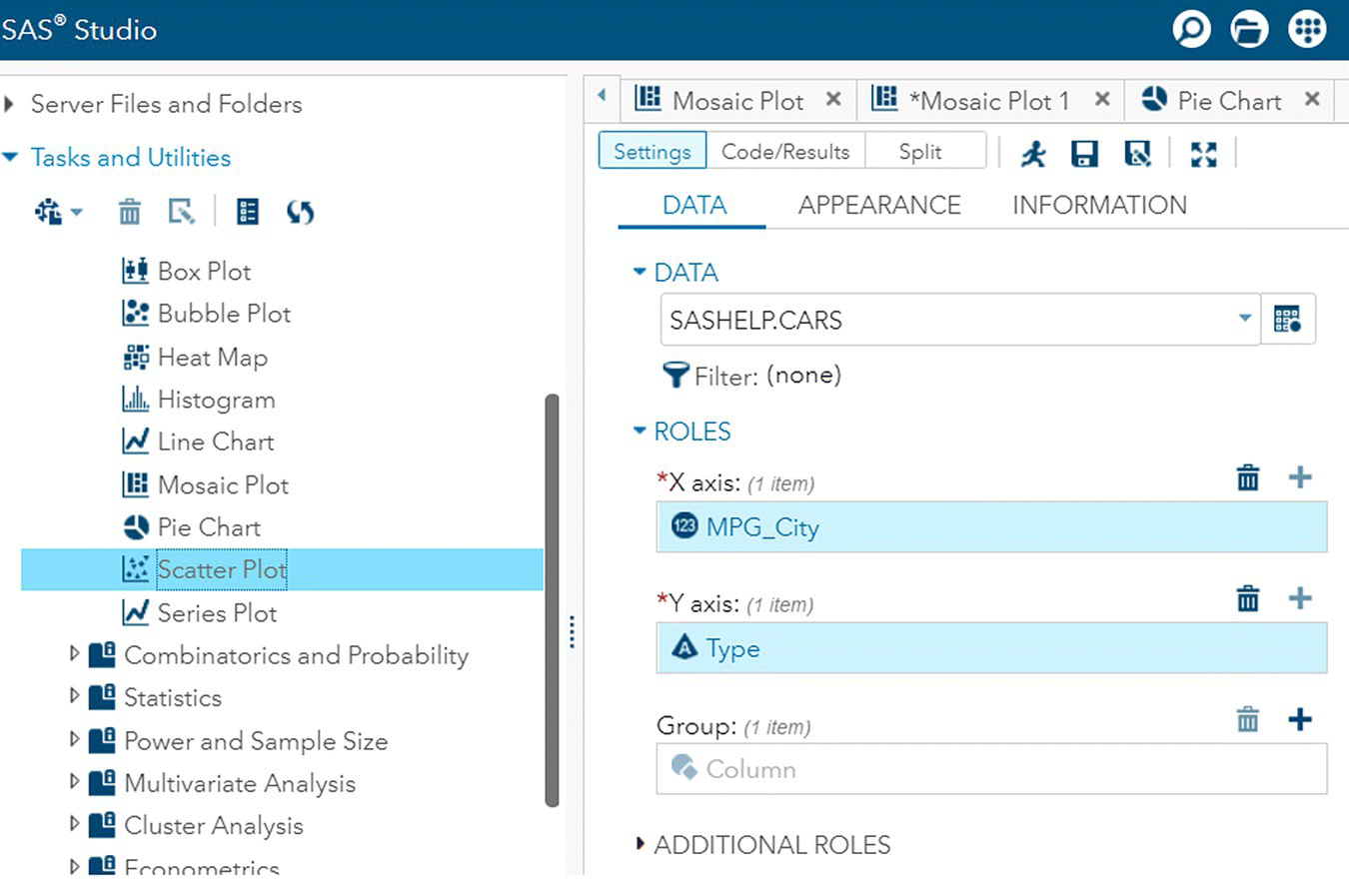Screen dimensions: 1349x896
Task: Expand the ADDITIONAL ROLES section
Action: (641, 844)
